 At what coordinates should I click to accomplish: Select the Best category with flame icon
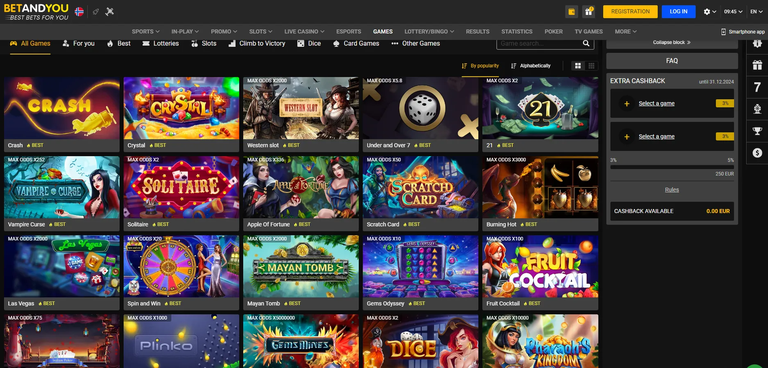click(x=119, y=44)
